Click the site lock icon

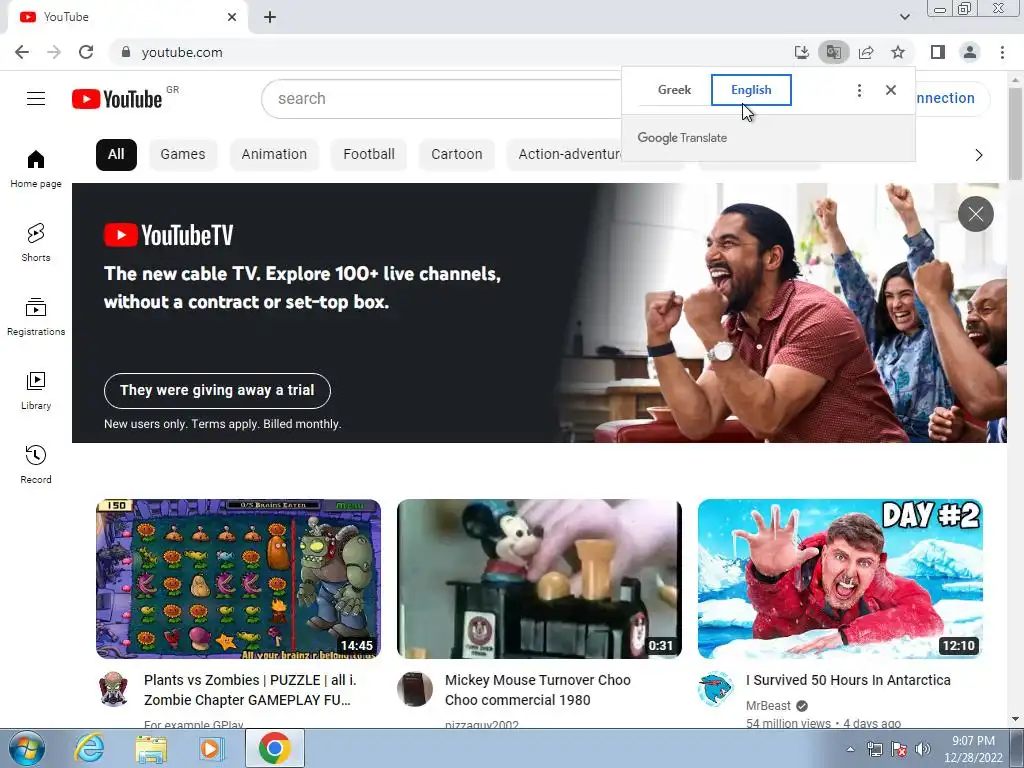126,52
